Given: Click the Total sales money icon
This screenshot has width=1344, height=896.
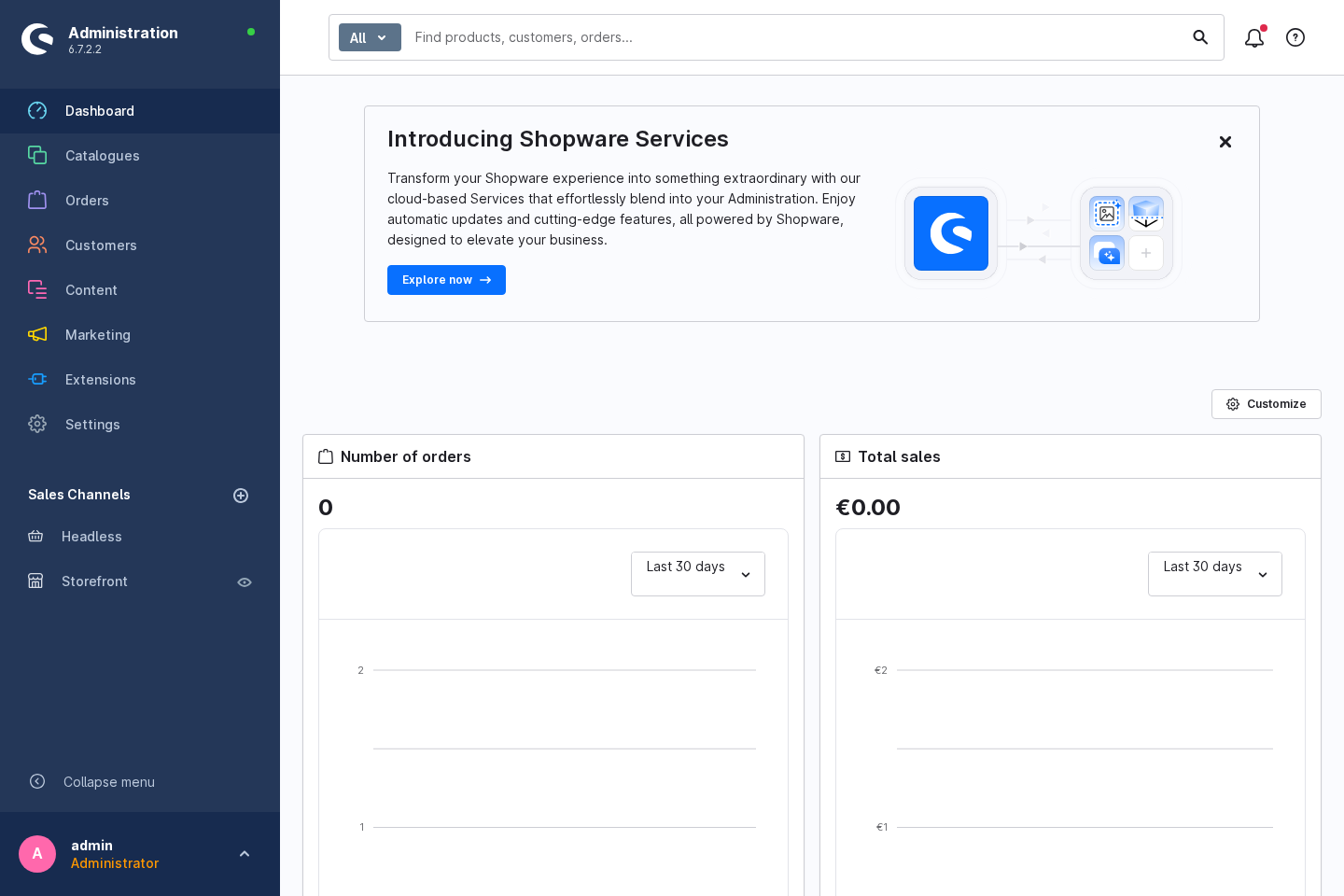Looking at the screenshot, I should point(843,457).
